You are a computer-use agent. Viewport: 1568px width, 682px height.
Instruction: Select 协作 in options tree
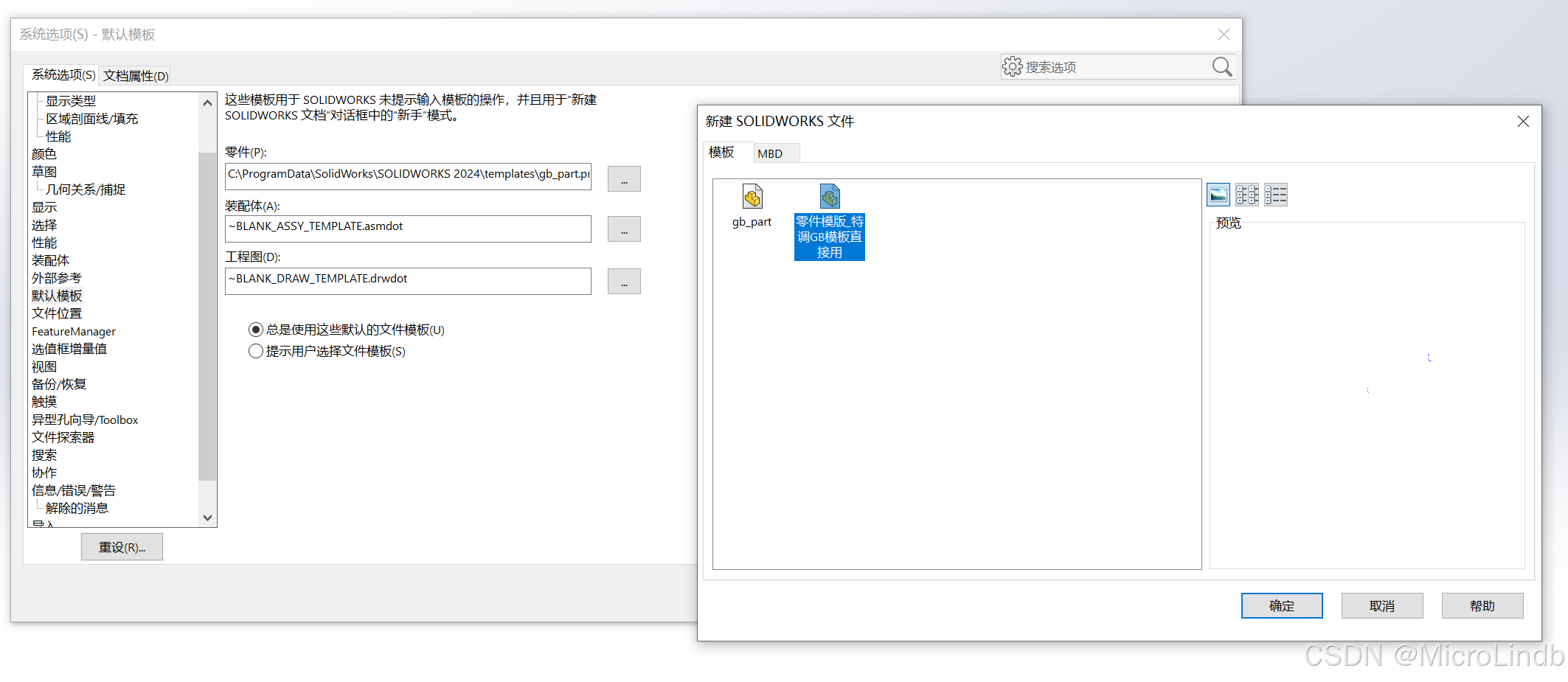(44, 473)
